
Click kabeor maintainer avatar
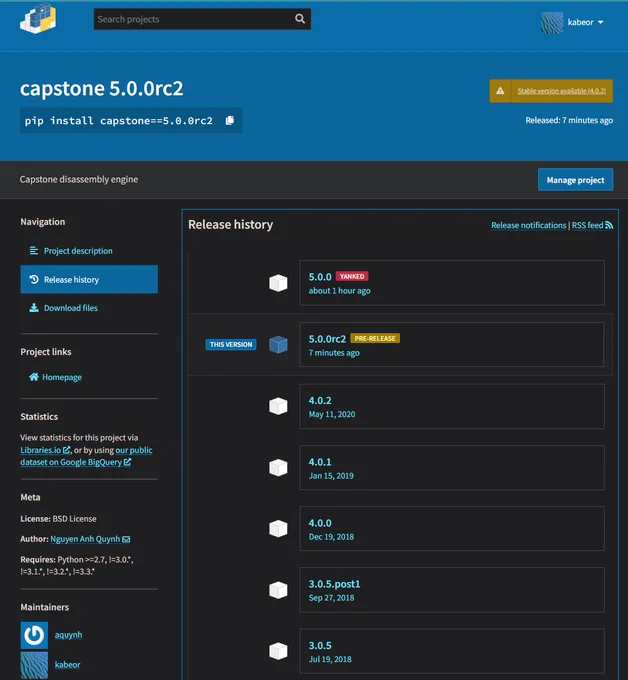34,665
